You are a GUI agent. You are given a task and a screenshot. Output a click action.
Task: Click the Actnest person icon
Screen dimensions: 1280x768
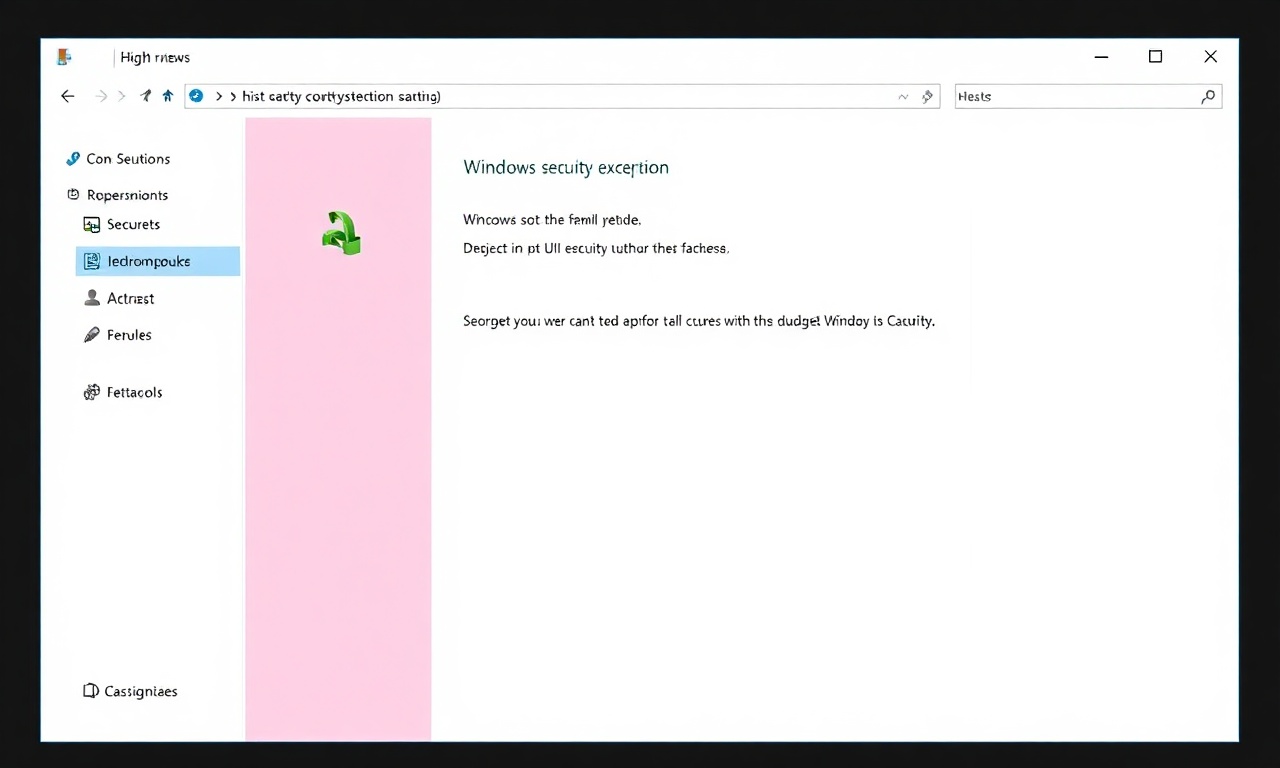92,298
